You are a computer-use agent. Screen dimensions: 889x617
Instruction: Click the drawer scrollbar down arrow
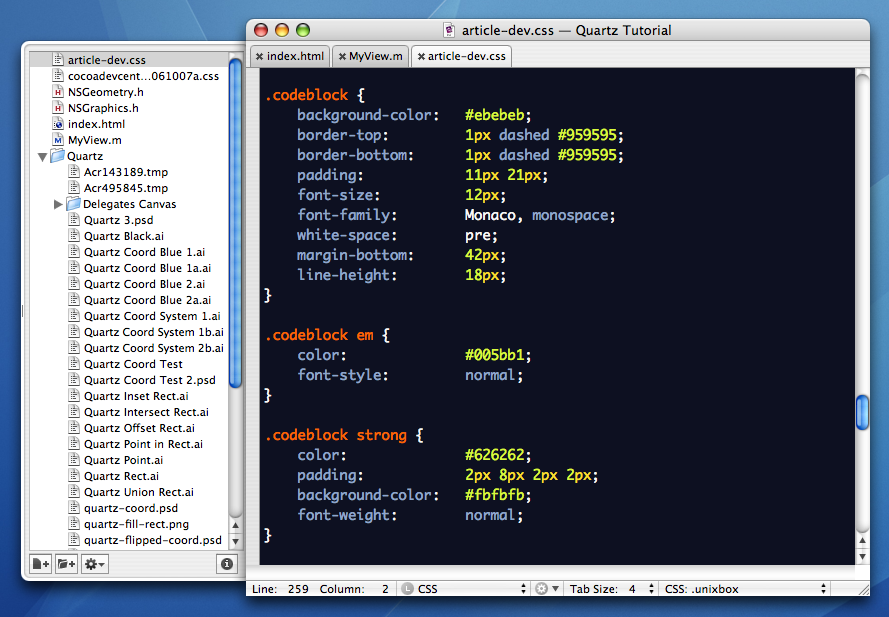235,542
